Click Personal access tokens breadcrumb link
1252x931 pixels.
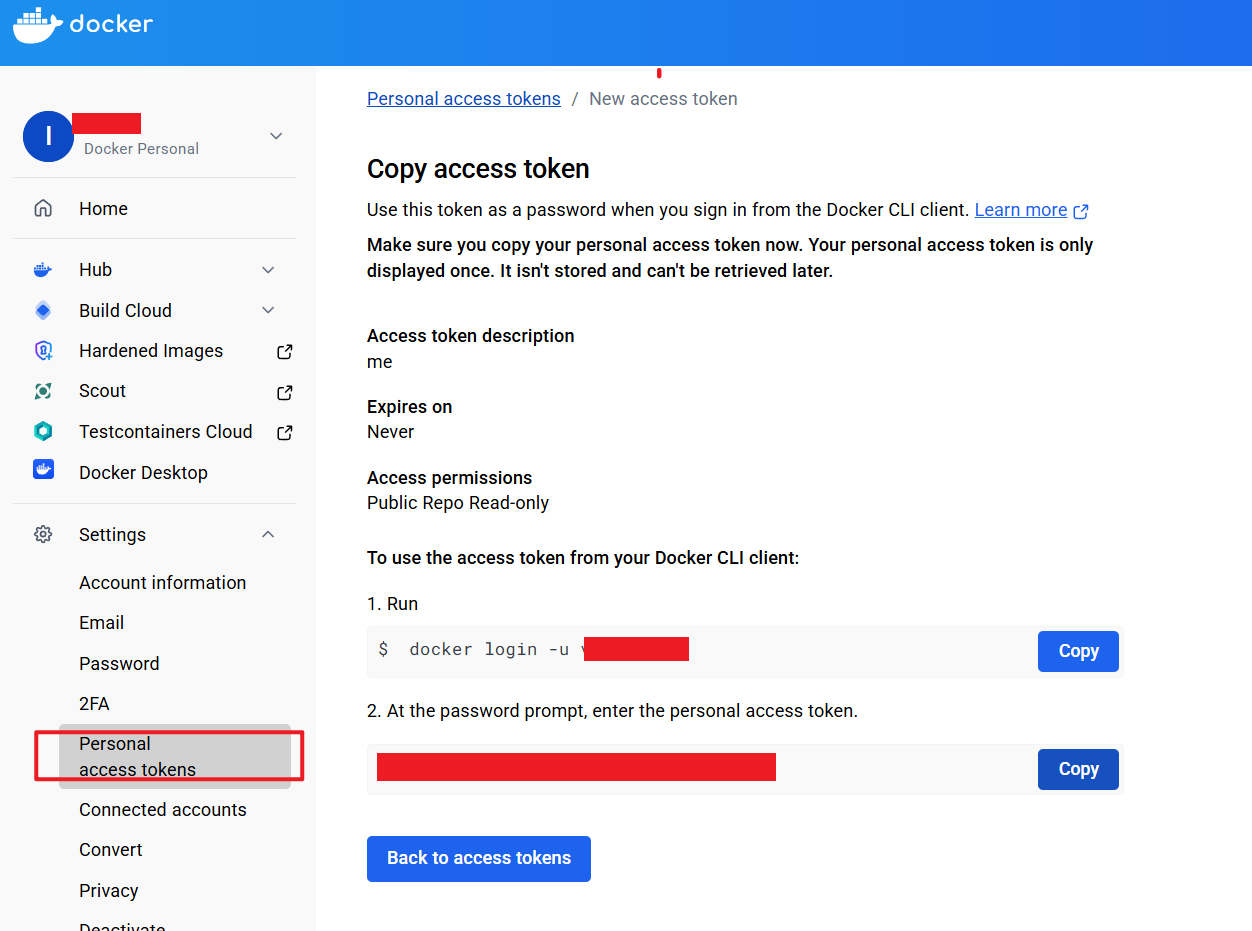pyautogui.click(x=464, y=99)
